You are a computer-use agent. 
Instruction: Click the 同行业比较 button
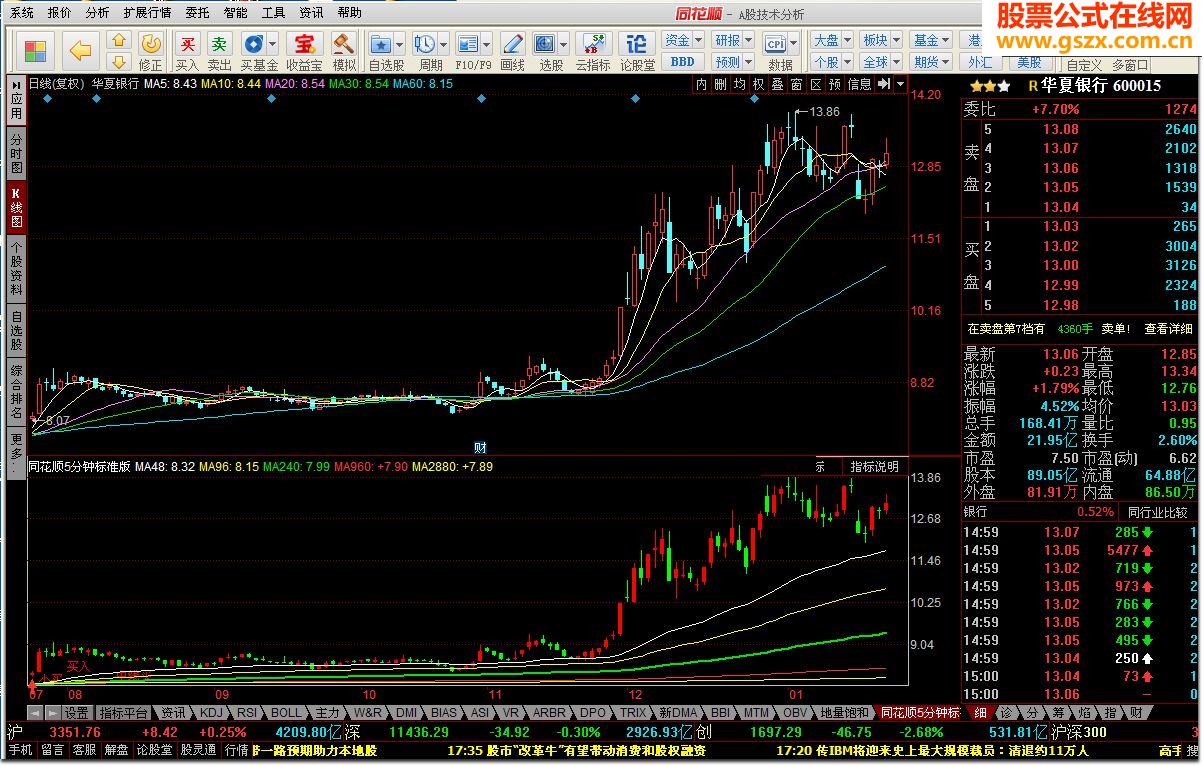coord(1156,512)
